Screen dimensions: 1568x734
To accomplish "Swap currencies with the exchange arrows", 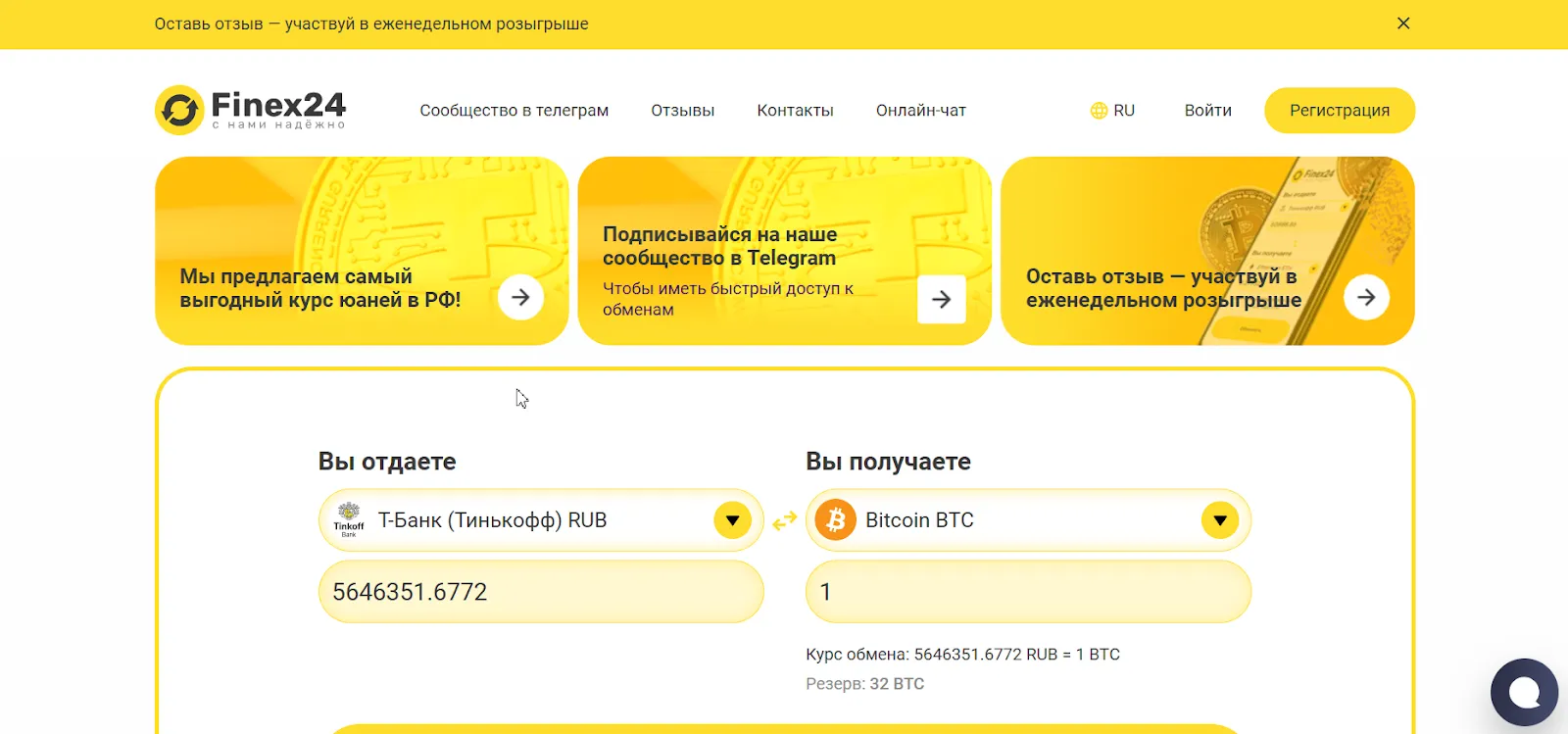I will tap(784, 521).
